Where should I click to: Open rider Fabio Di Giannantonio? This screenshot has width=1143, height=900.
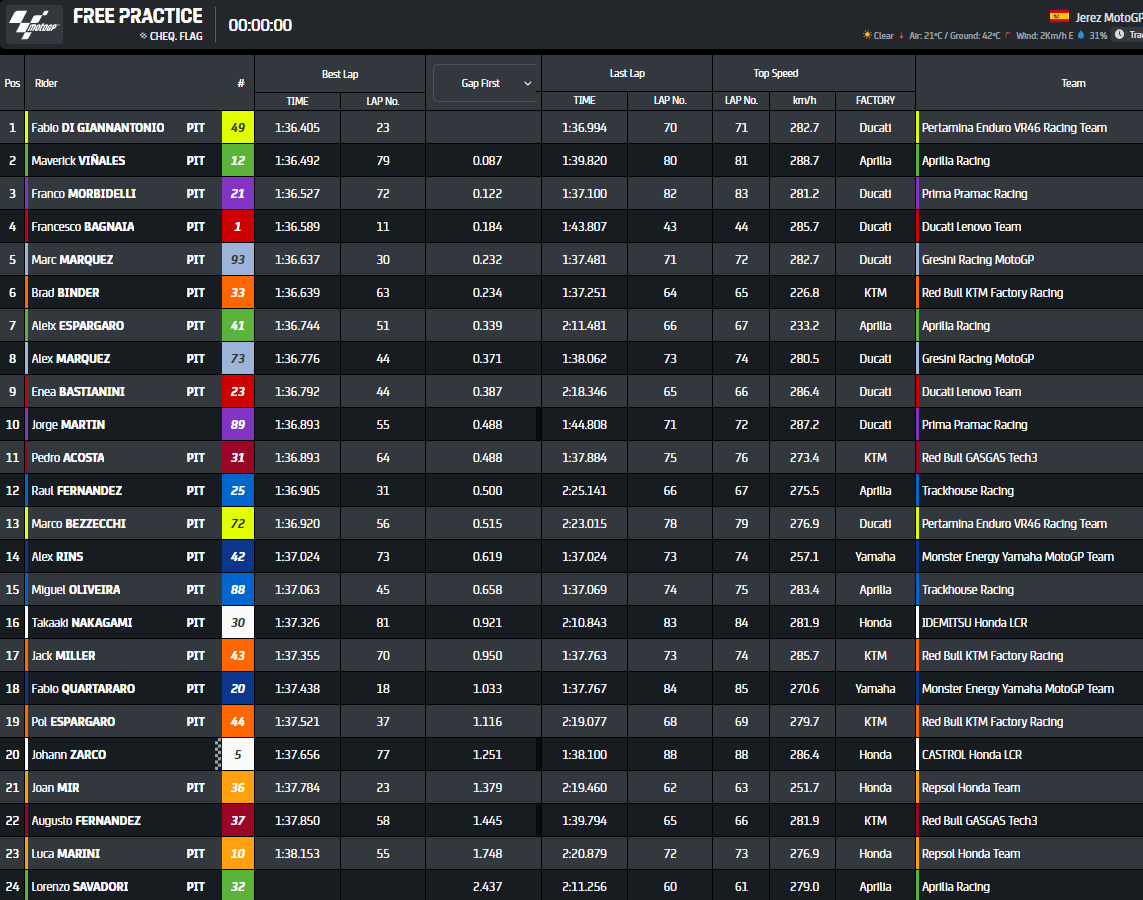98,128
